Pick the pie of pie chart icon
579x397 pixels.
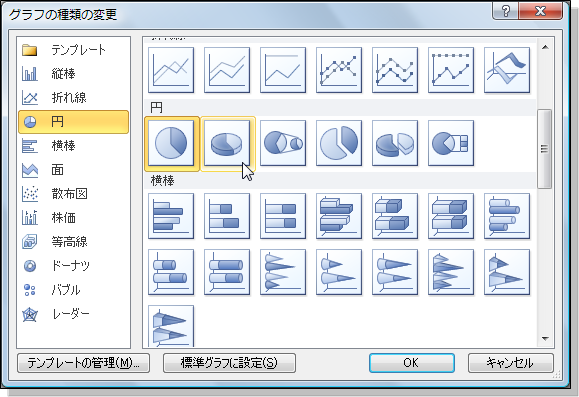(283, 143)
